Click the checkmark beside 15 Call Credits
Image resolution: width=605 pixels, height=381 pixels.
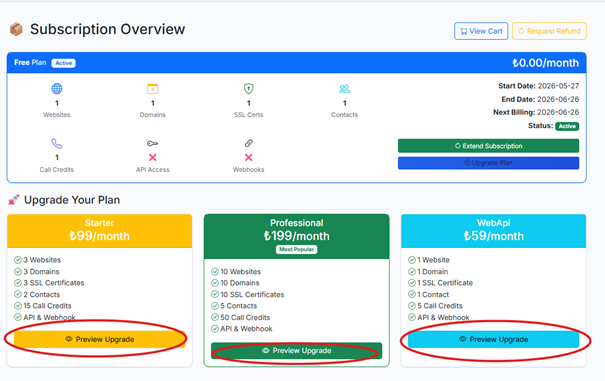coord(18,306)
